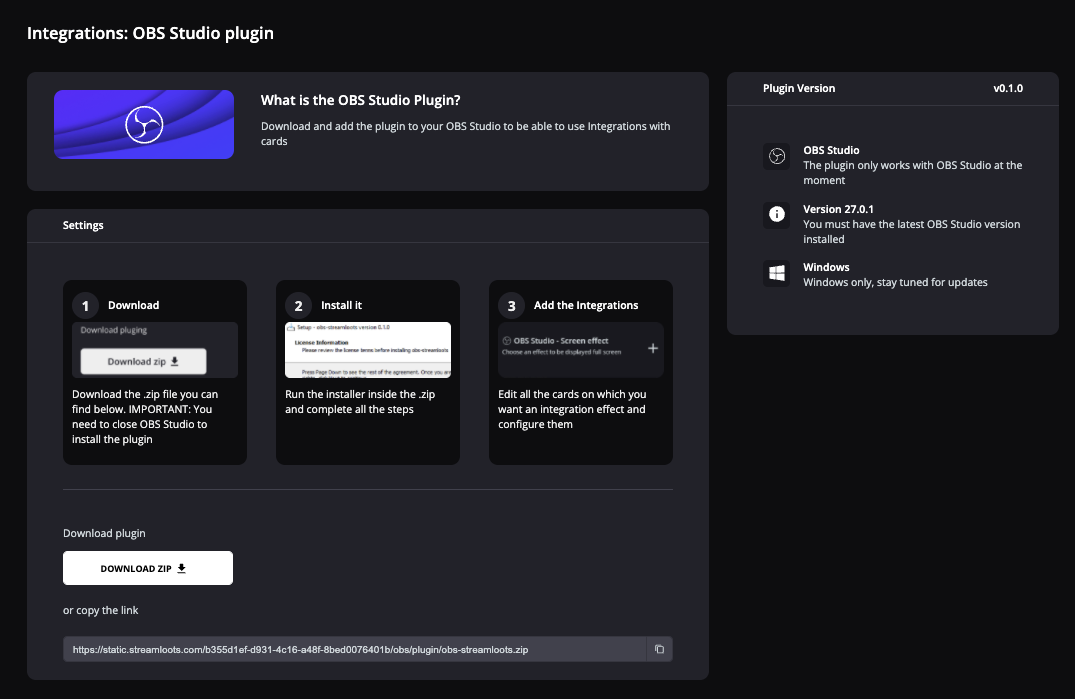Image resolution: width=1075 pixels, height=699 pixels.
Task: Click the 'Add the Integrations' step title
Action: [585, 306]
